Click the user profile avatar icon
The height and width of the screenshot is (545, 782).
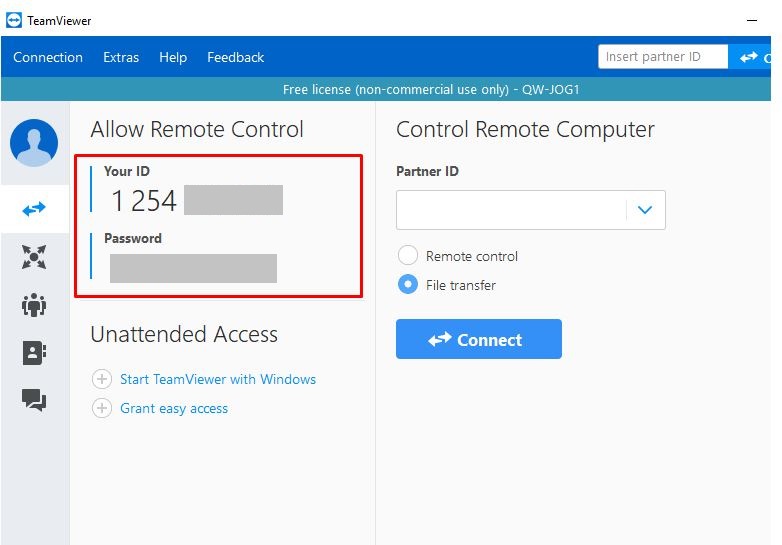pyautogui.click(x=34, y=143)
